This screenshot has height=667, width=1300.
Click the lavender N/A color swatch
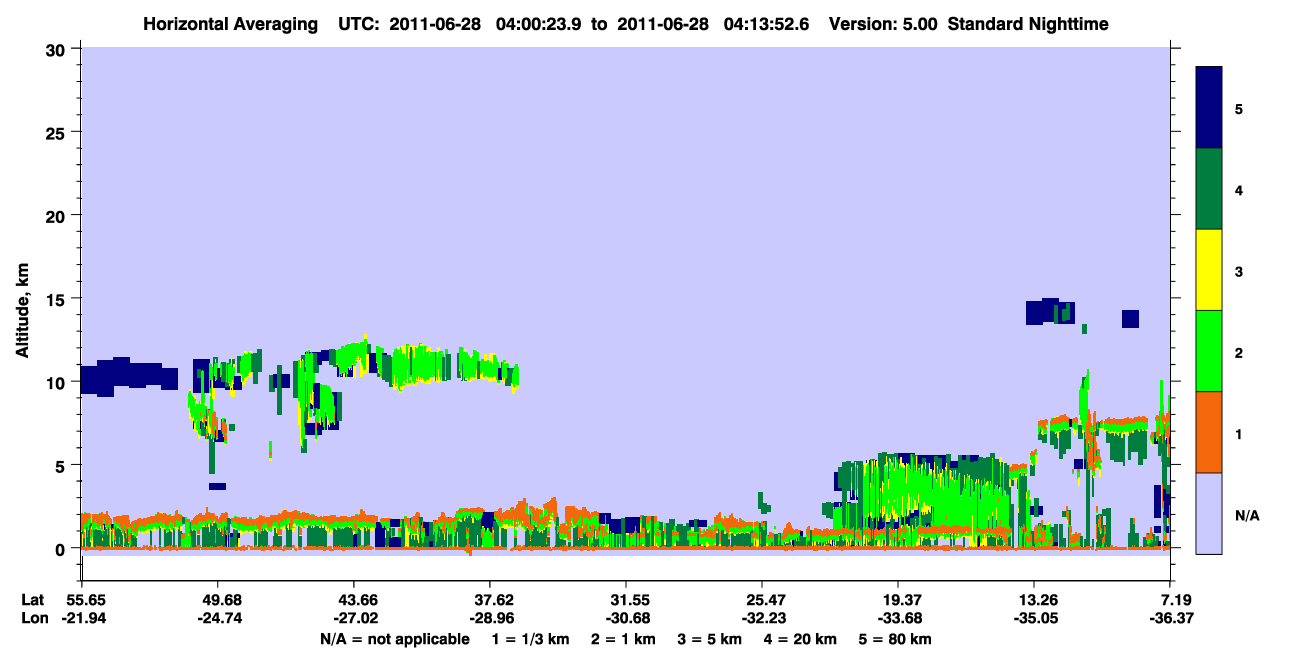1209,513
